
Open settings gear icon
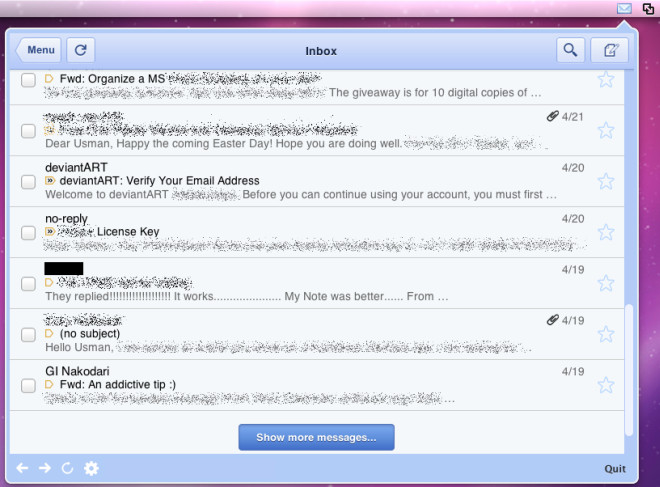(x=91, y=468)
